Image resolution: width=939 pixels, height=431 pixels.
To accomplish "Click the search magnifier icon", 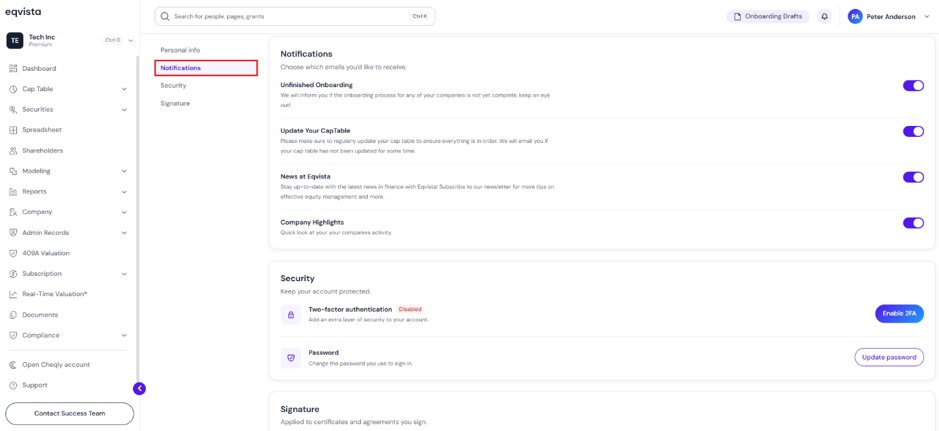I will (x=165, y=17).
